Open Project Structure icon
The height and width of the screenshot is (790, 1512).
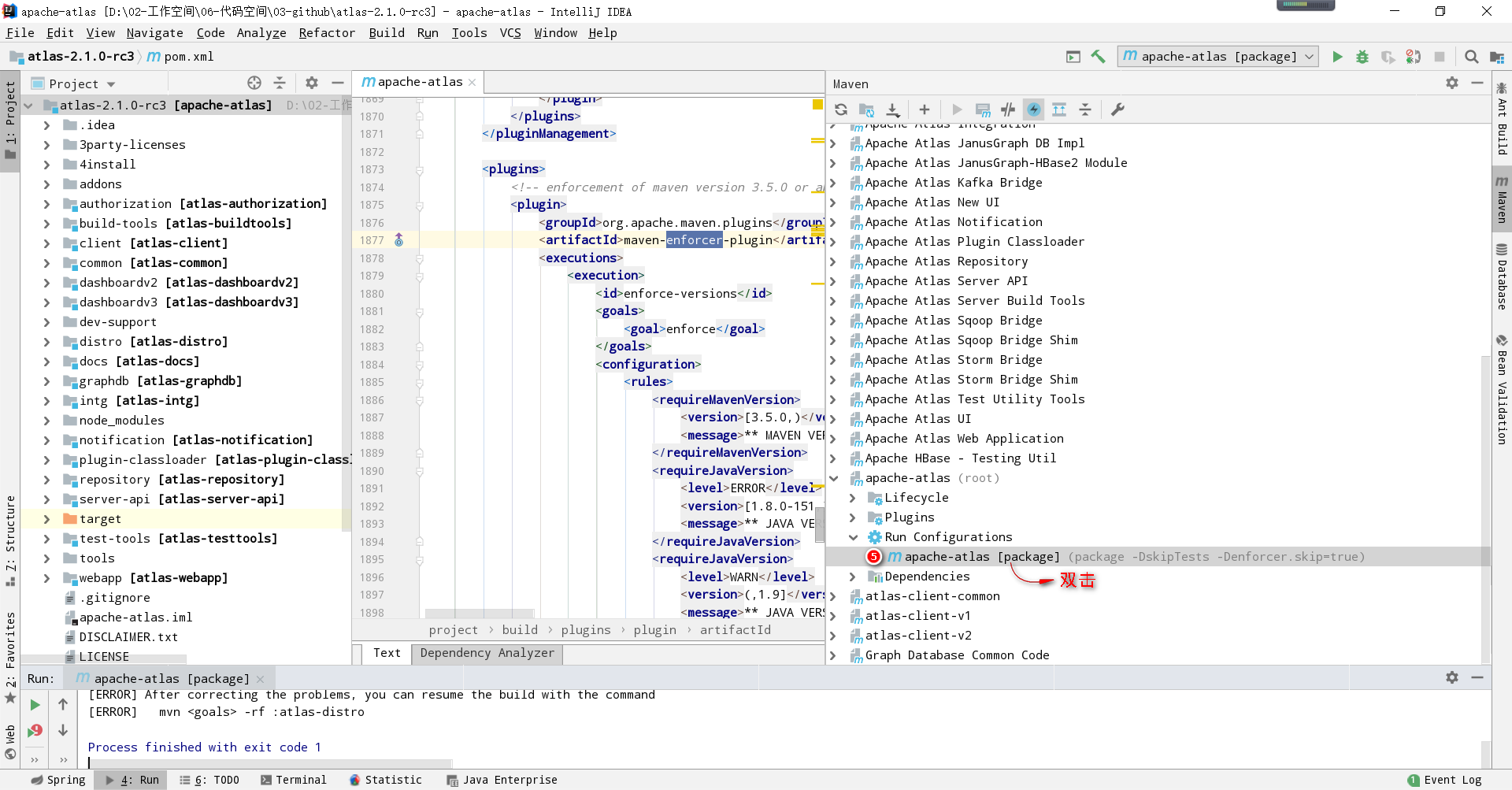(x=1497, y=57)
